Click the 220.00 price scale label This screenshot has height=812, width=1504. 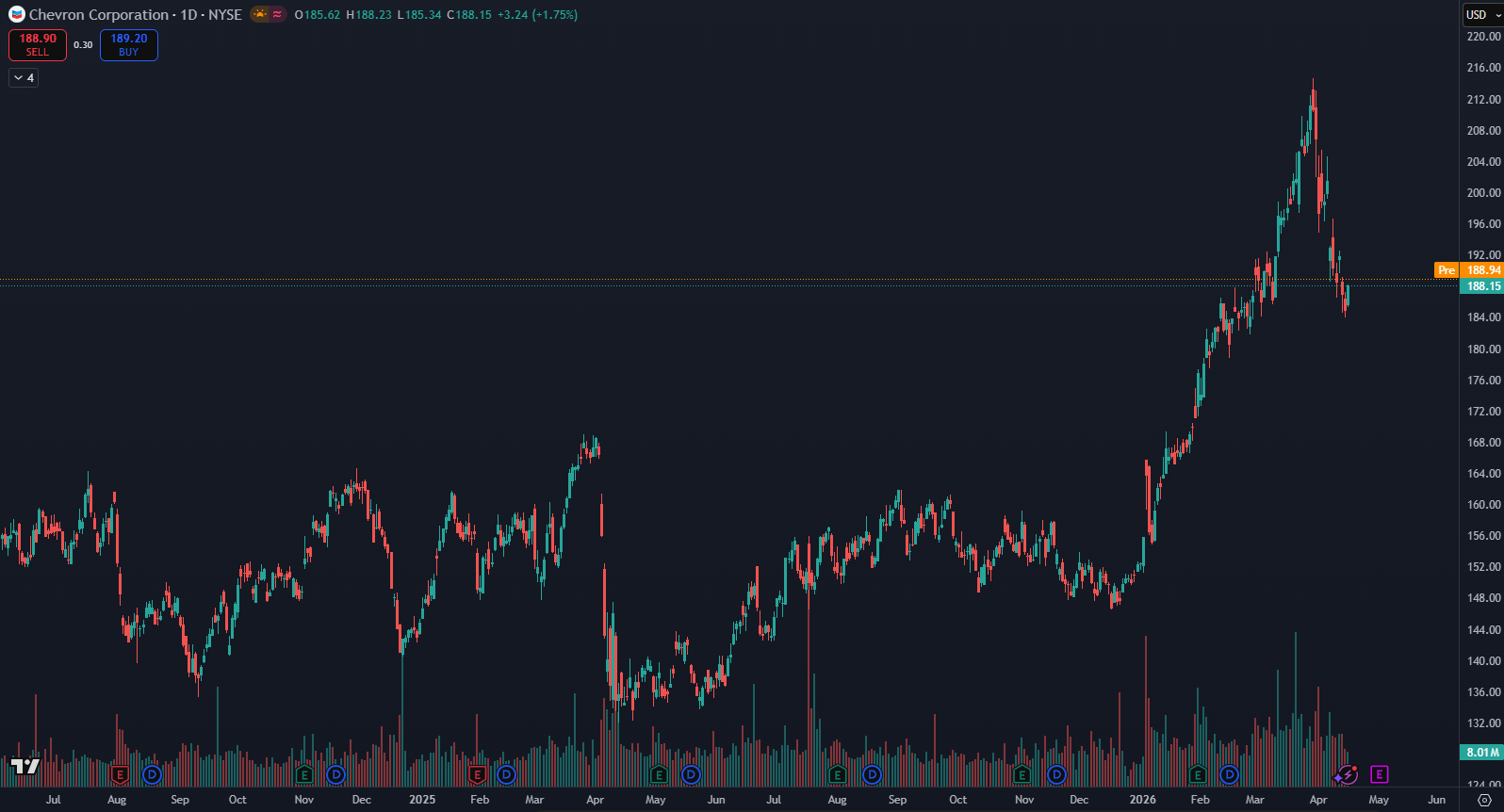[x=1483, y=37]
